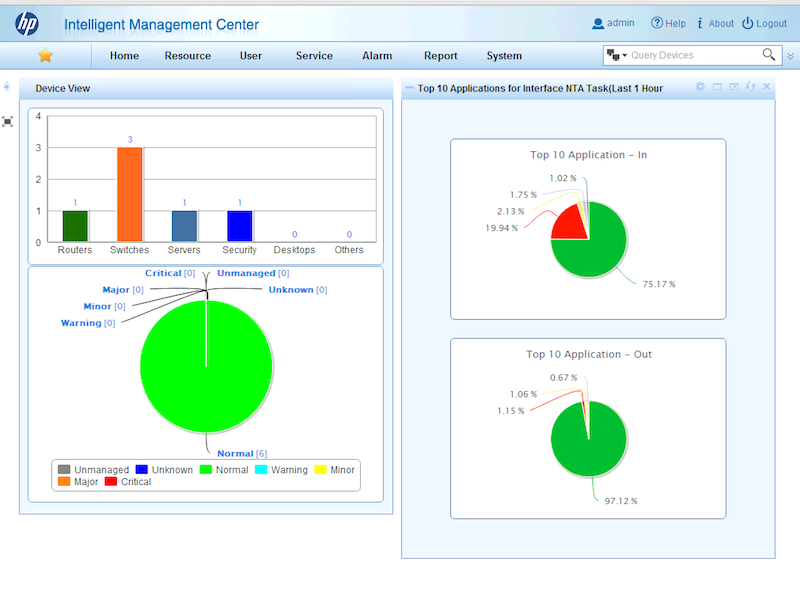
Task: Click the Unknown [0] status link
Action: tap(298, 290)
